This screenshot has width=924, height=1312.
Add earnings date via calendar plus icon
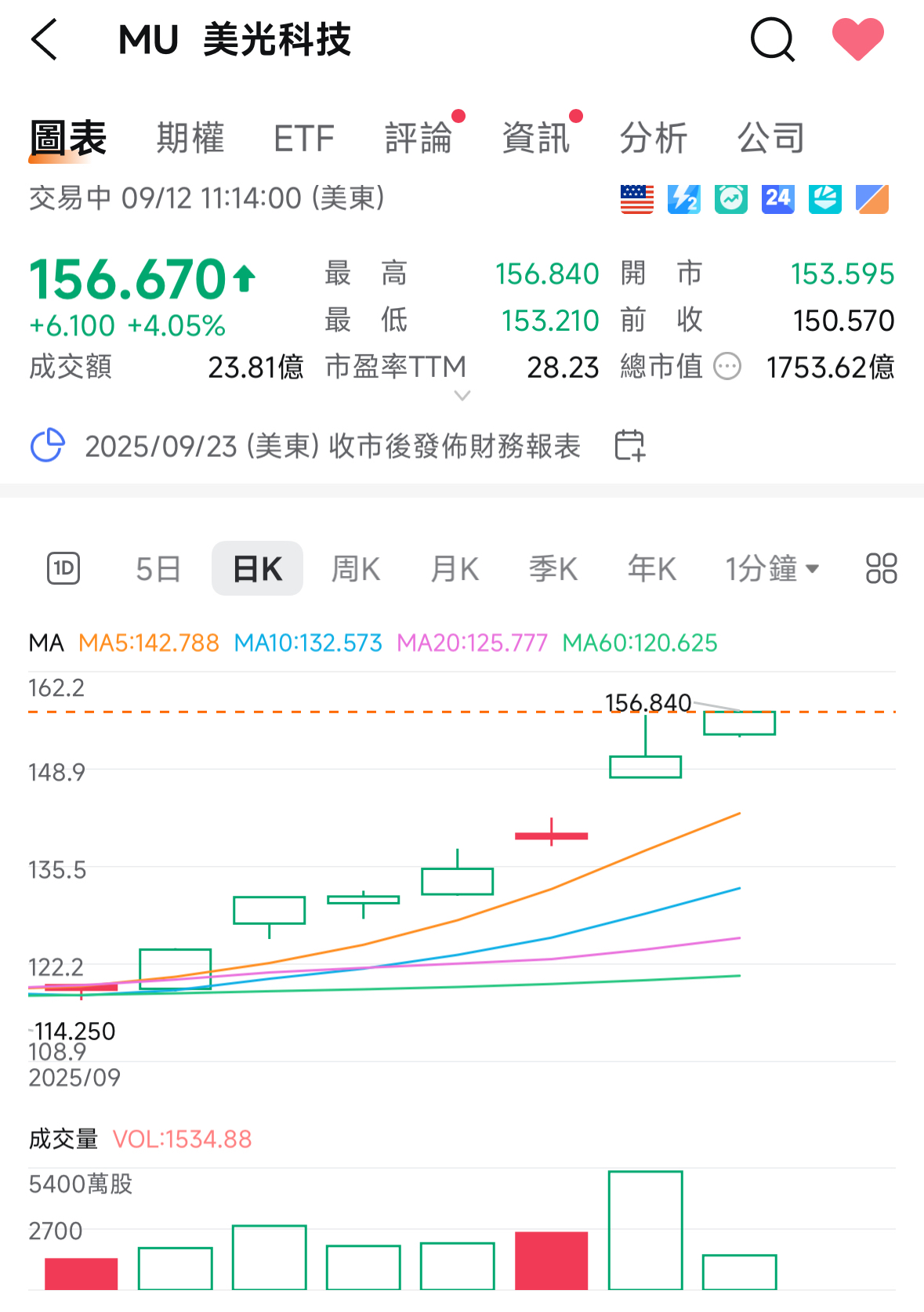click(x=629, y=445)
